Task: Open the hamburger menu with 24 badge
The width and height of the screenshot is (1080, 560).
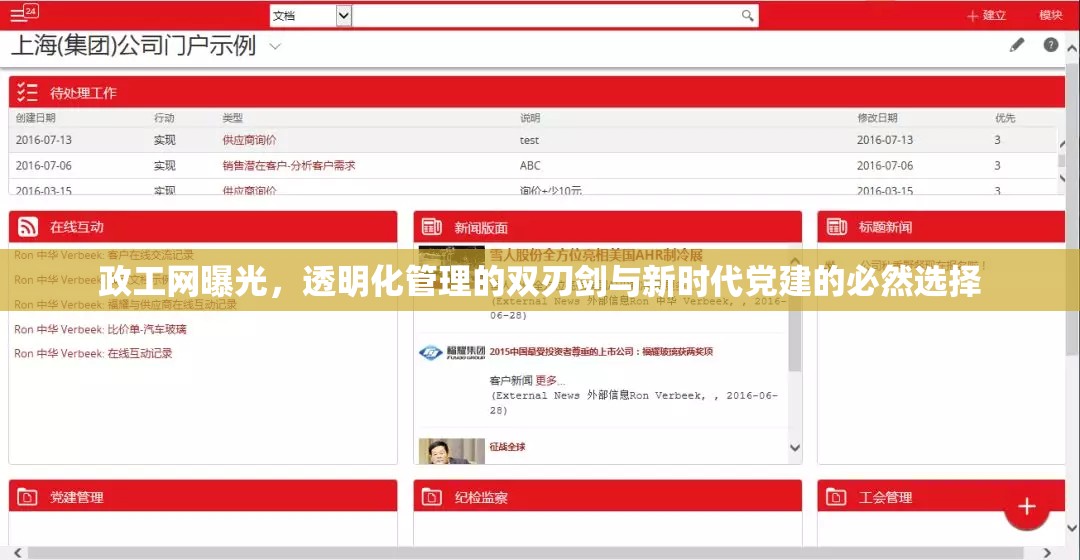Action: pyautogui.click(x=23, y=14)
